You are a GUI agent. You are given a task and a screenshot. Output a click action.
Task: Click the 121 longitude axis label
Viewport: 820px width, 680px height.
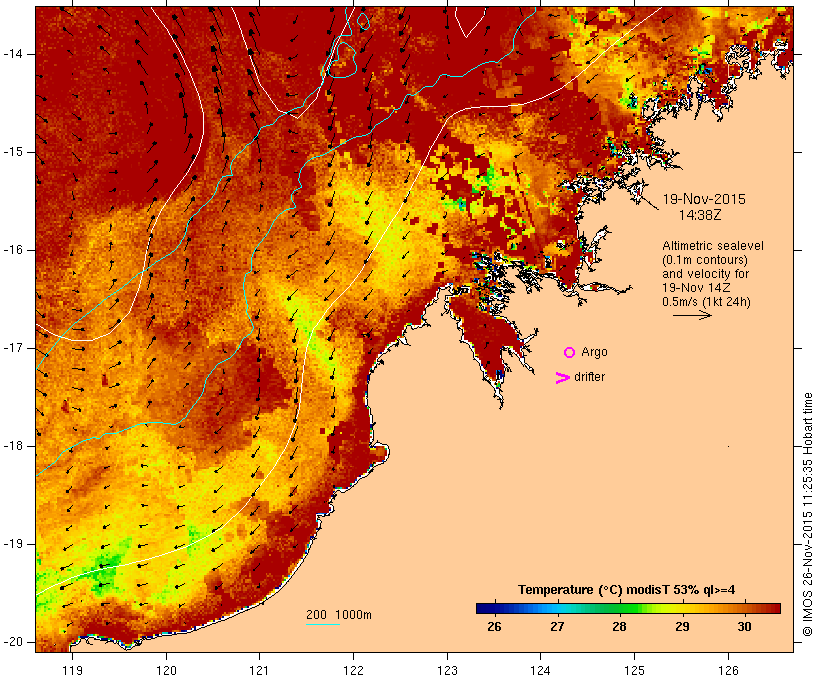259,670
